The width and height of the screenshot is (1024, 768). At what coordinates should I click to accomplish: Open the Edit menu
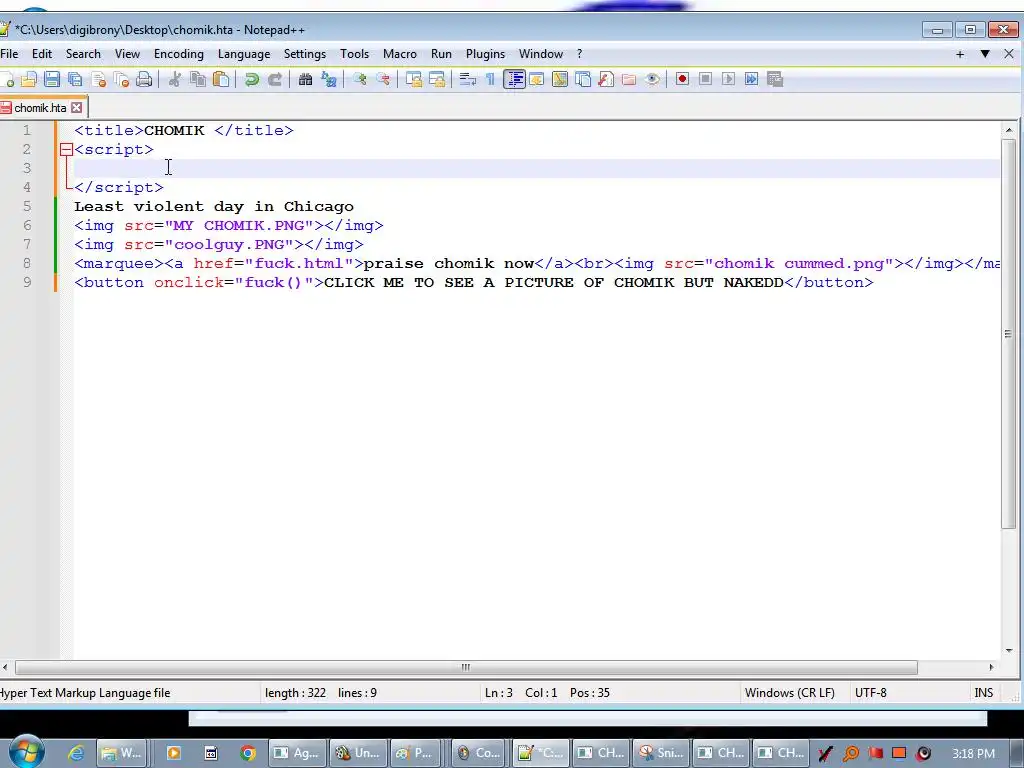coord(42,54)
